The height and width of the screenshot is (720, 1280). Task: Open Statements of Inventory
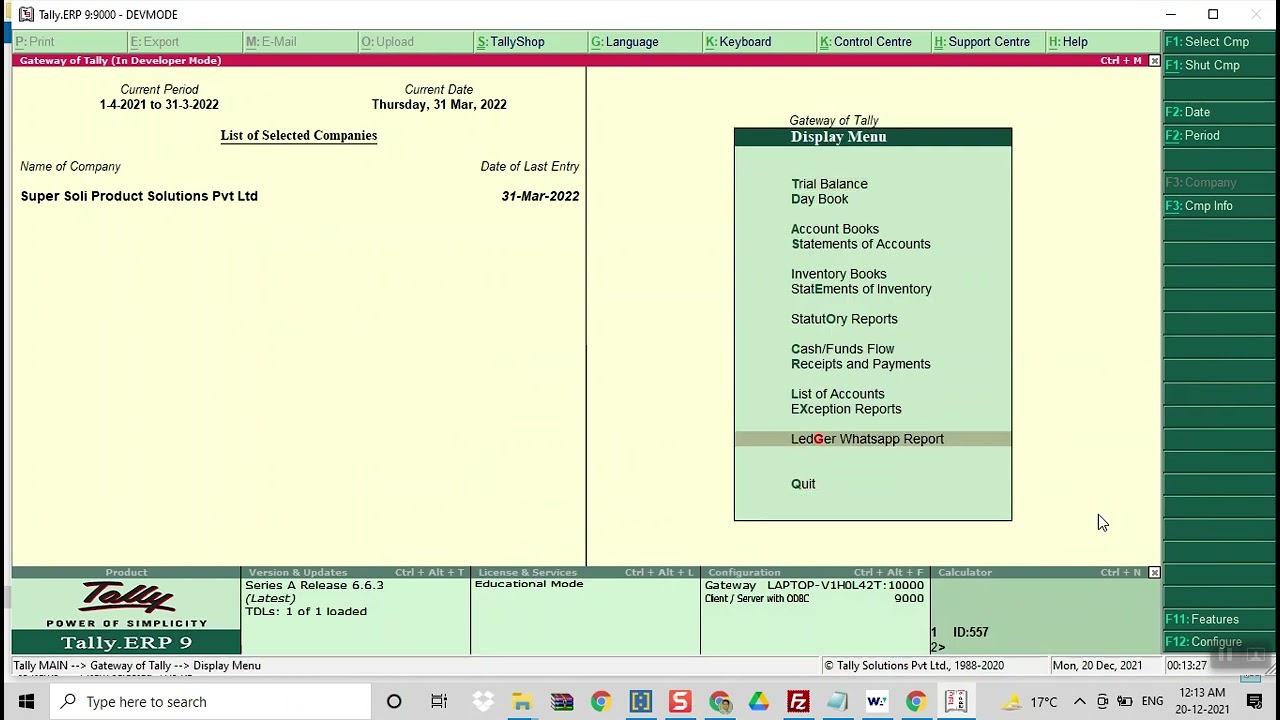click(861, 289)
